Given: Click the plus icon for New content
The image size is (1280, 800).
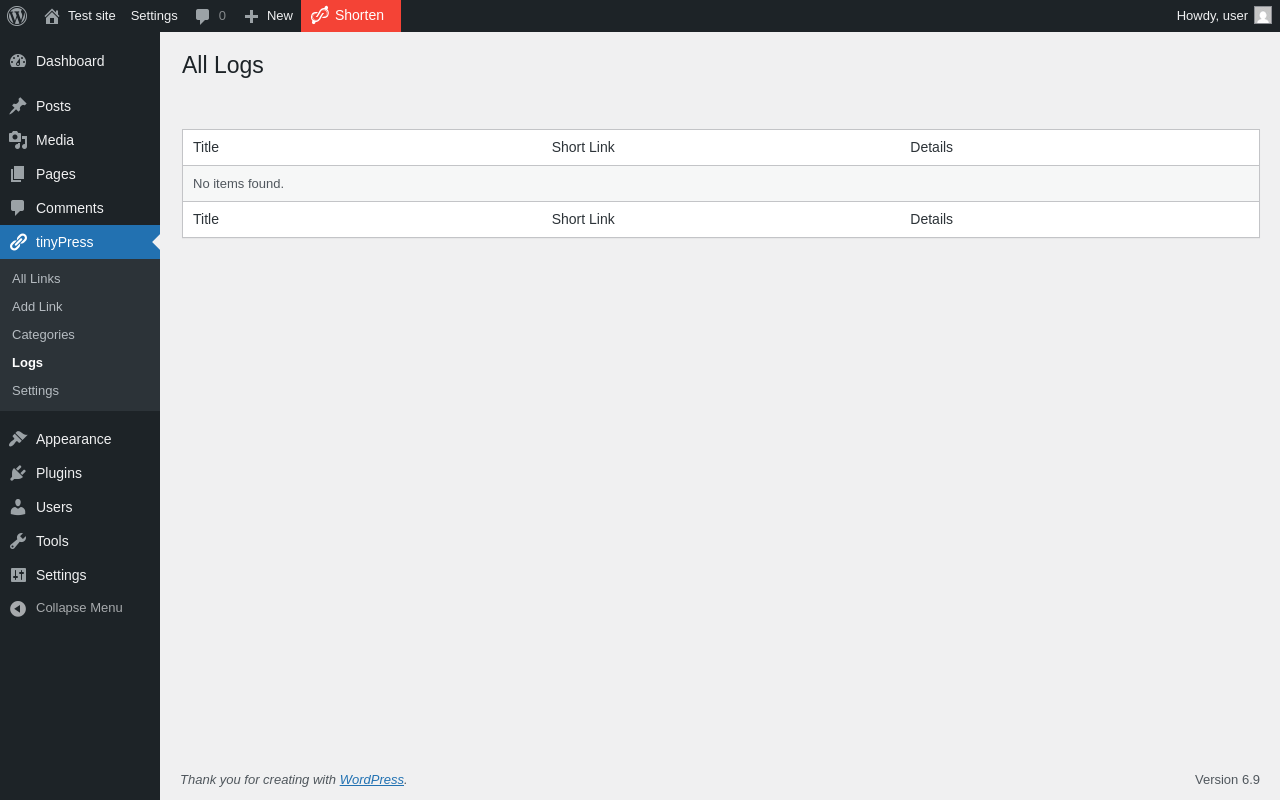Looking at the screenshot, I should (251, 16).
